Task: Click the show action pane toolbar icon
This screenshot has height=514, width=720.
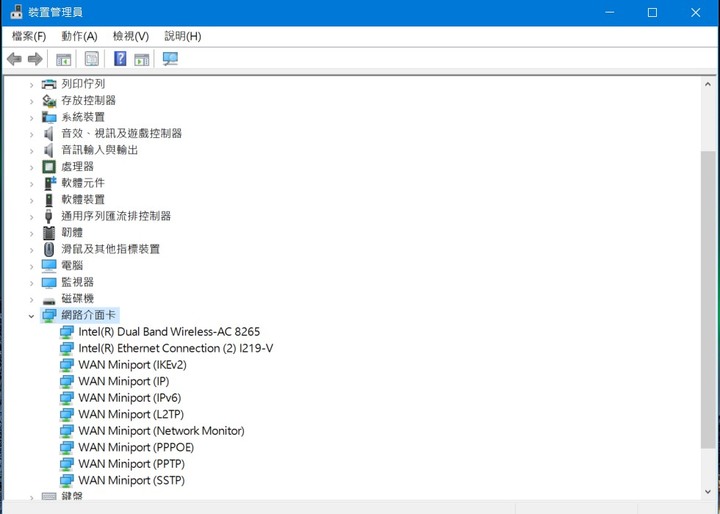Action: [141, 59]
